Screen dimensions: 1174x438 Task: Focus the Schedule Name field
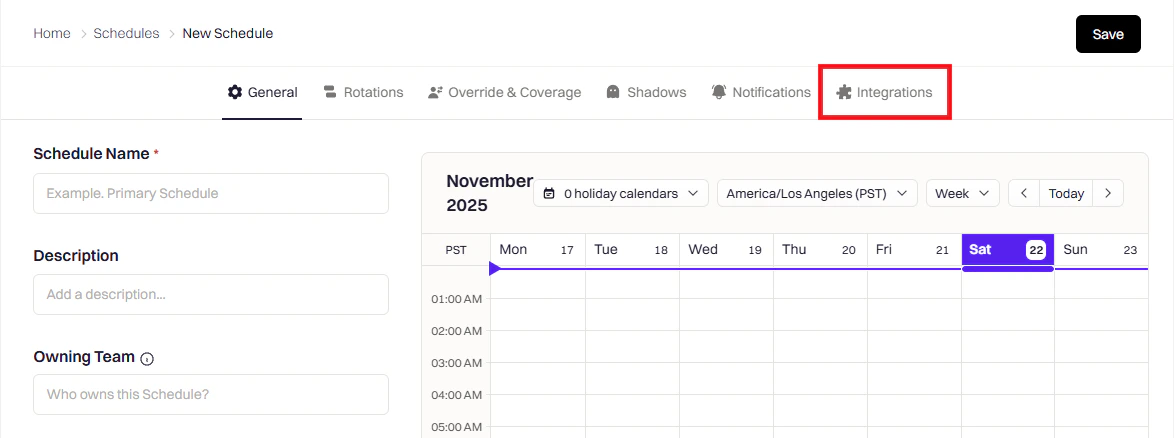coord(211,193)
